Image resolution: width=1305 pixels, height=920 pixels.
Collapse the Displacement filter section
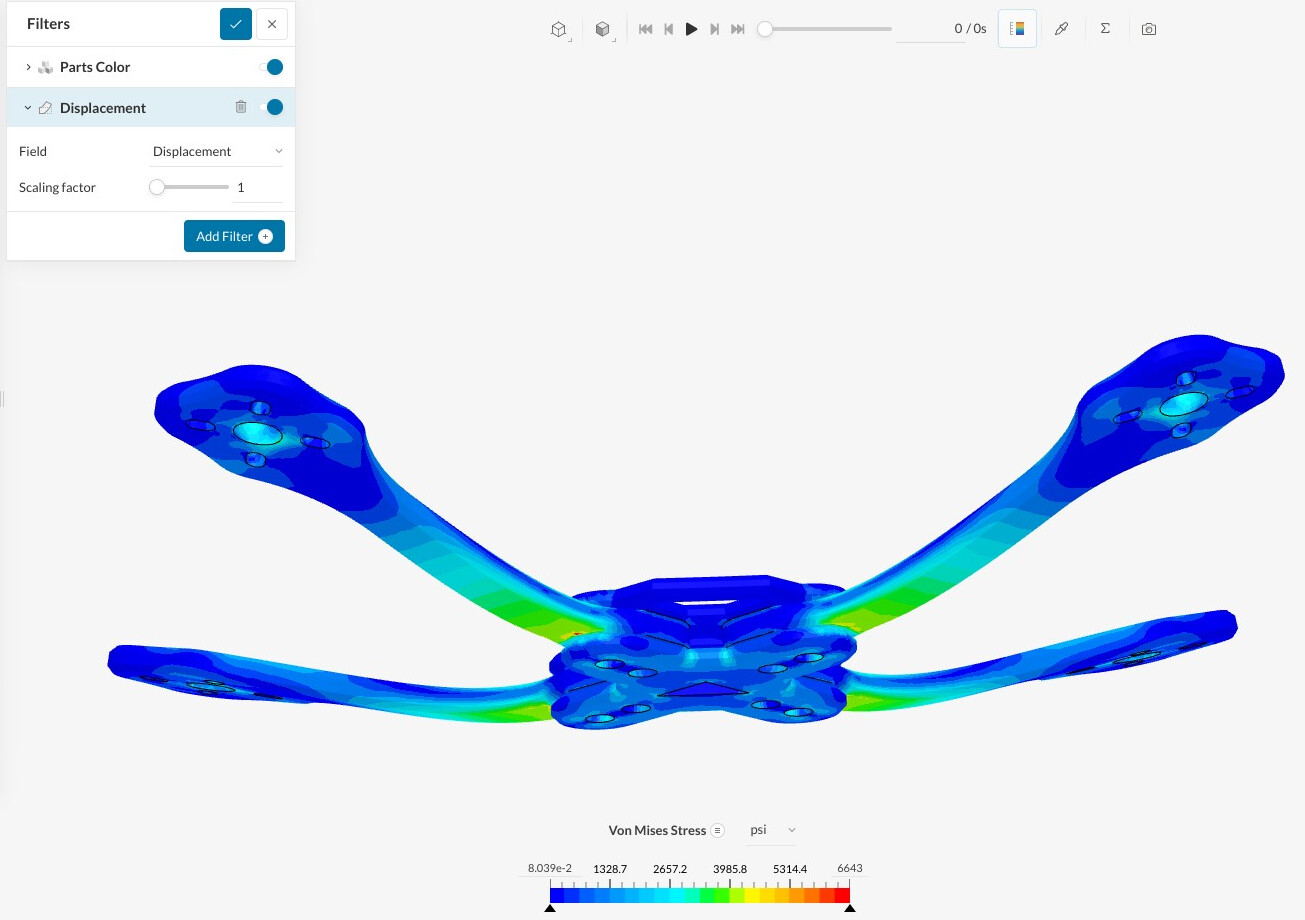(x=28, y=108)
